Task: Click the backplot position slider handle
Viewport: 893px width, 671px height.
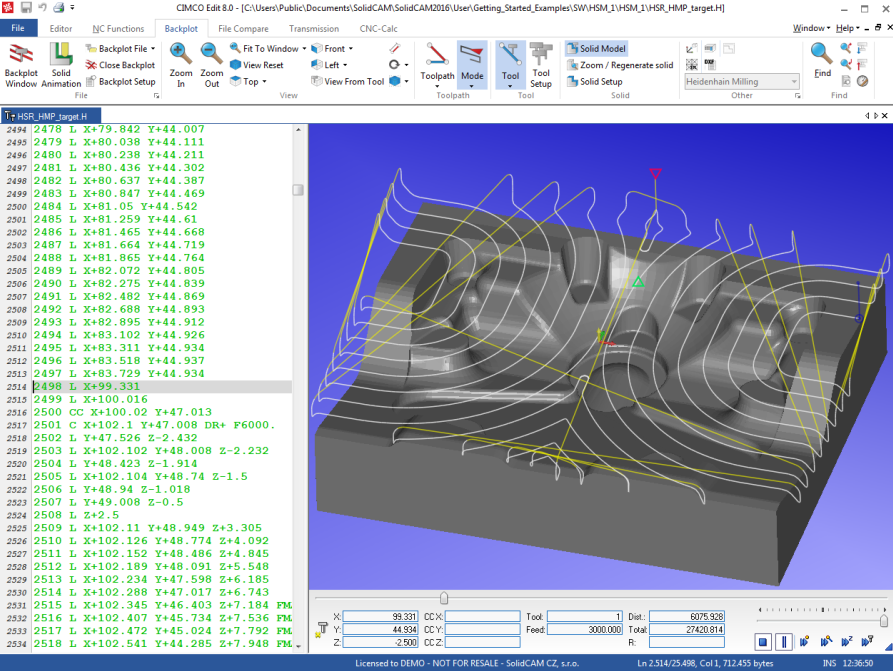Action: tap(444, 598)
